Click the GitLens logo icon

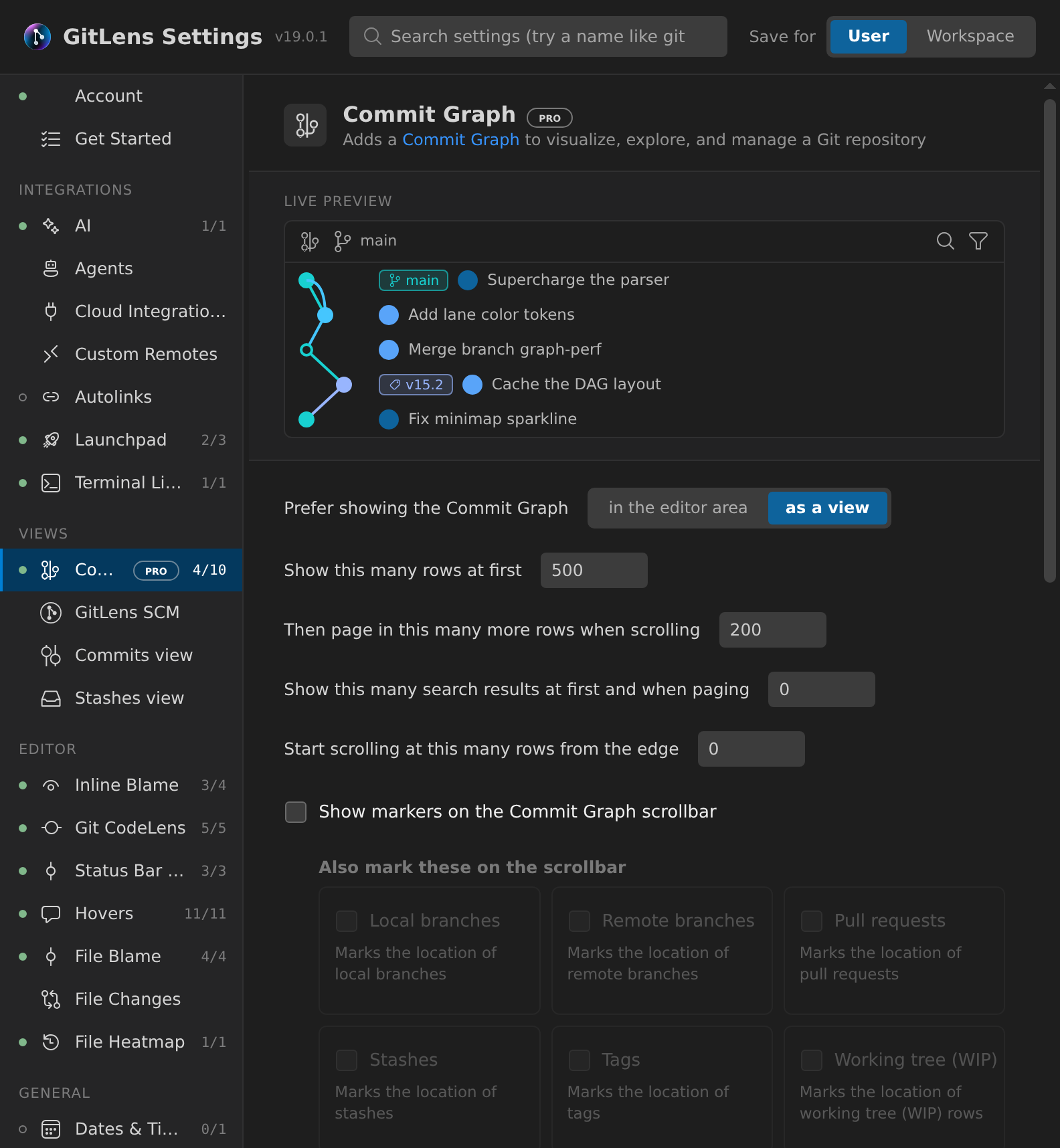37,36
